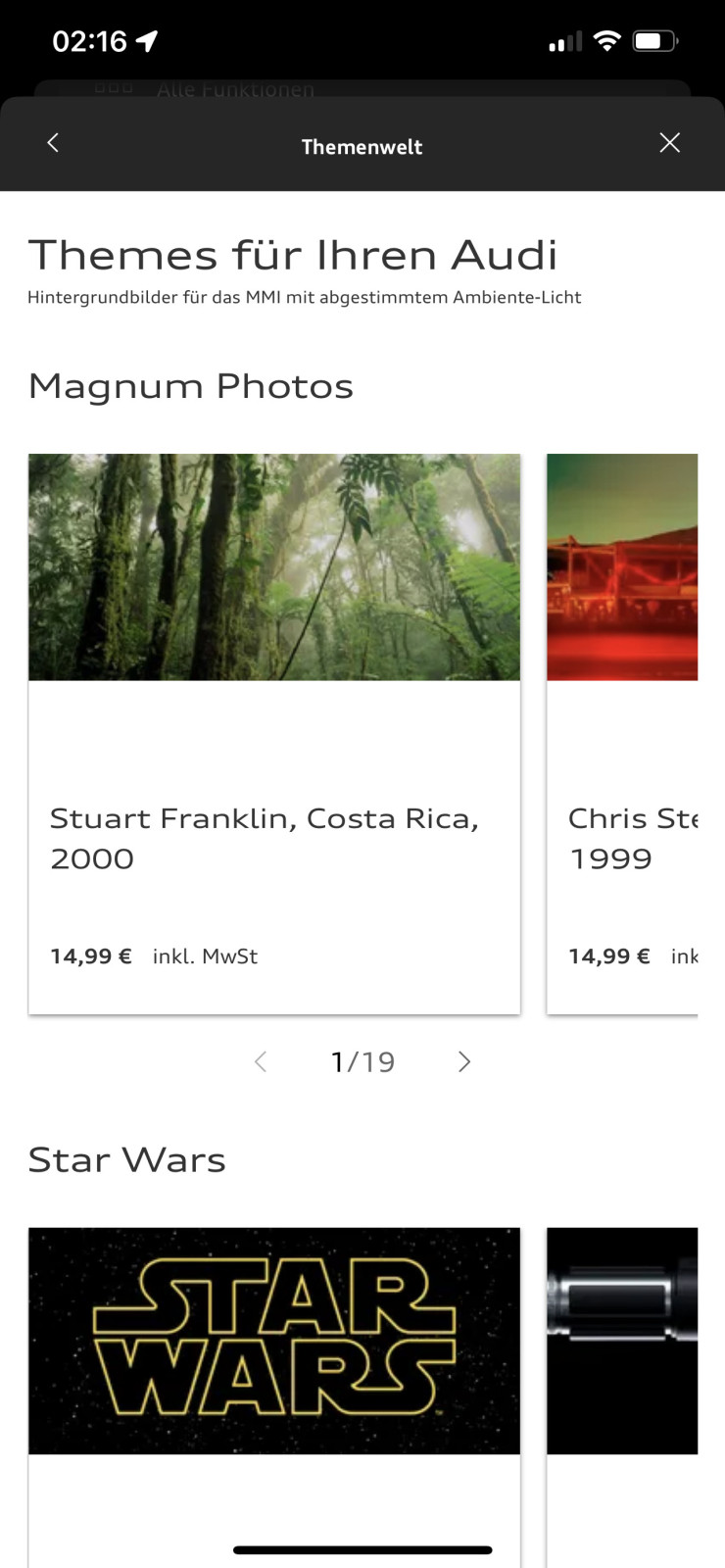The image size is (725, 1568).
Task: Tap the 14,99 € price of Stuart Franklin theme
Action: (x=91, y=956)
